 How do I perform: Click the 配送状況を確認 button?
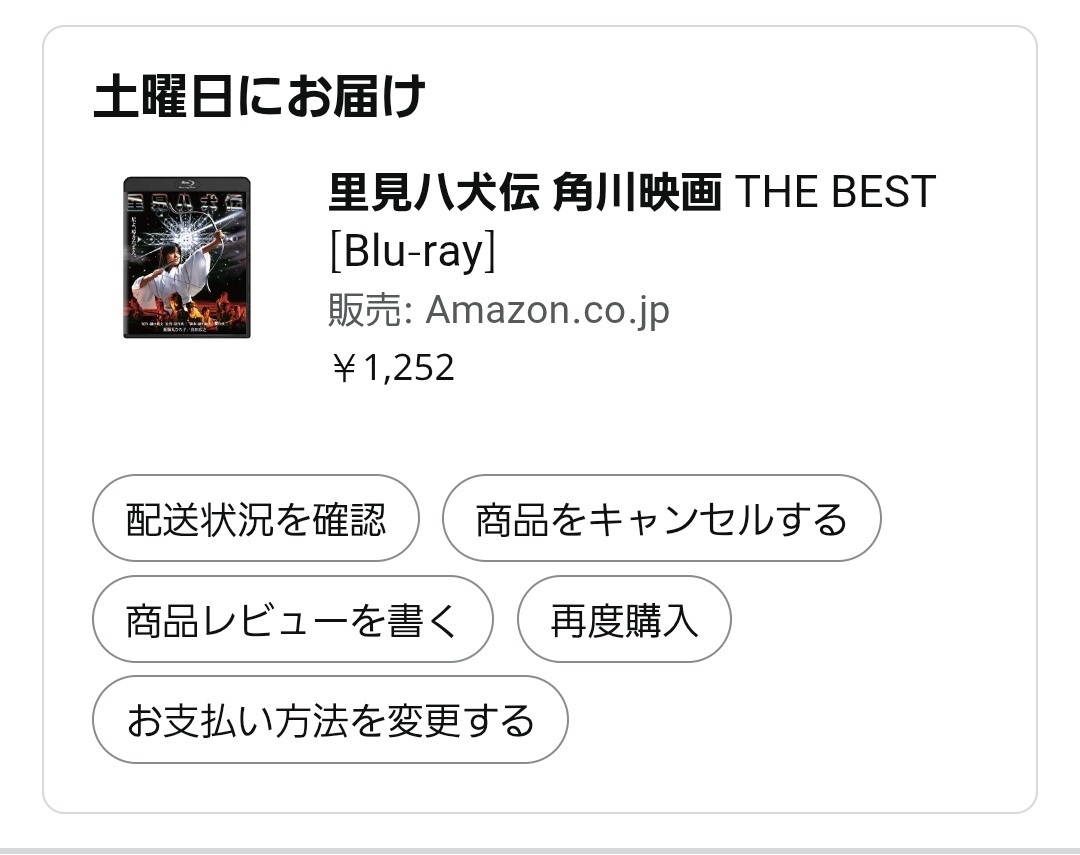[x=255, y=519]
